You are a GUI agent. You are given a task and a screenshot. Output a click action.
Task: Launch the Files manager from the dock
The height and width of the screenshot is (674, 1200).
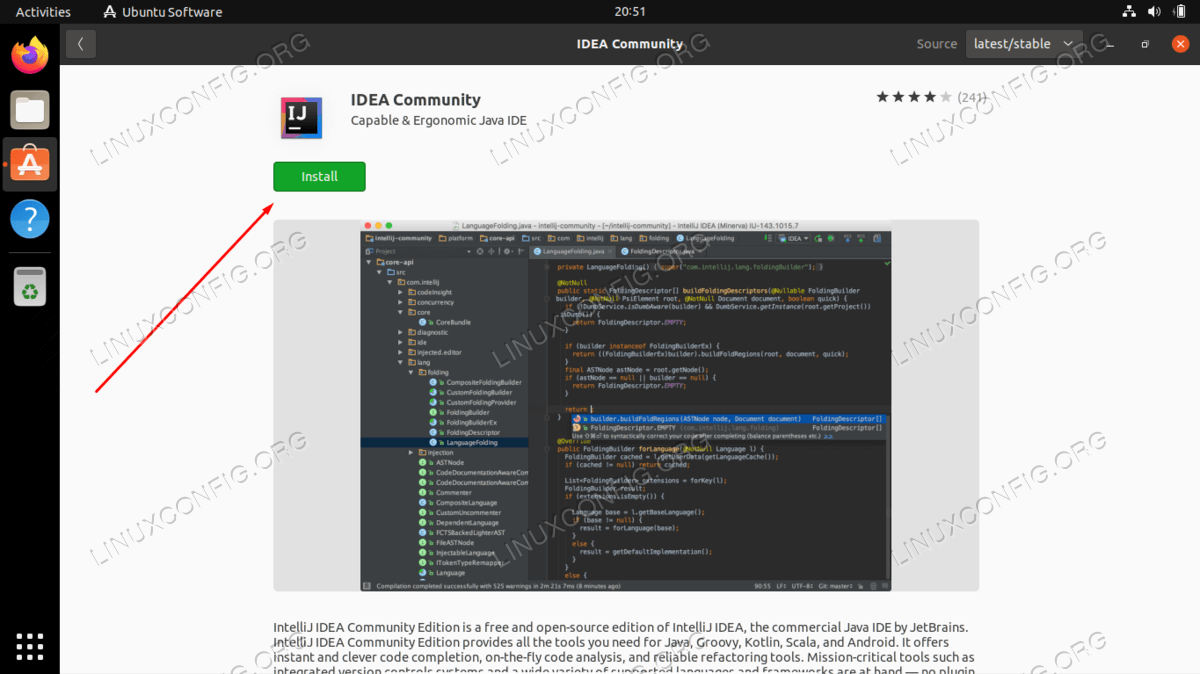click(30, 110)
